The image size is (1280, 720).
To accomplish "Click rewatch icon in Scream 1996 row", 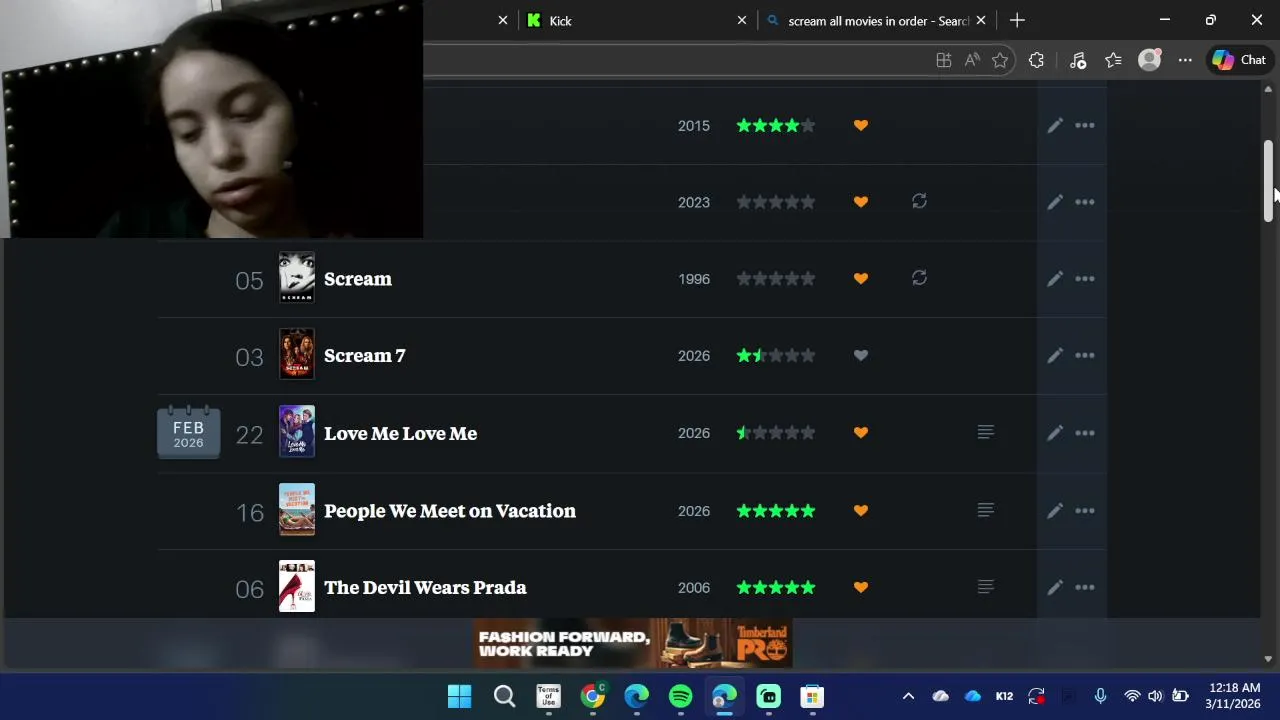I will (x=919, y=278).
